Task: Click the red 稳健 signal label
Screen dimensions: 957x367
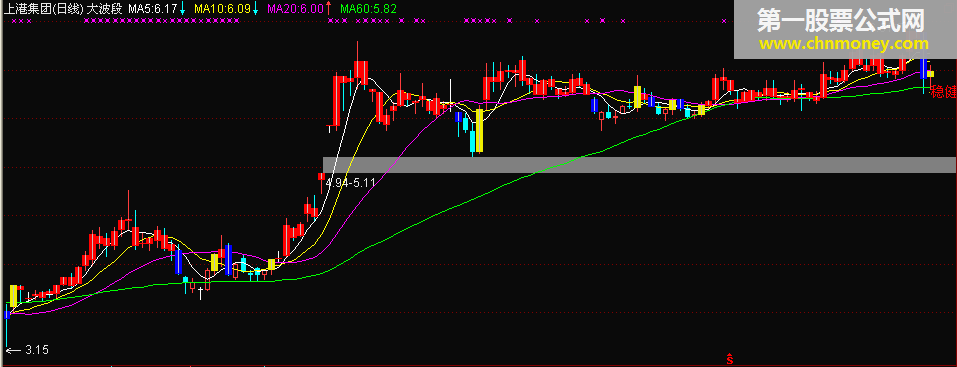Action: pos(944,92)
